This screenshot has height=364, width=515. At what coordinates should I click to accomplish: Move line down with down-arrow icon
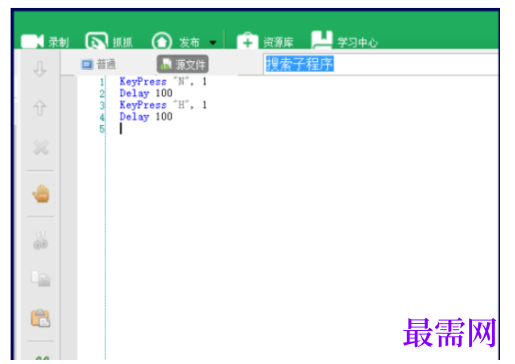coord(40,69)
